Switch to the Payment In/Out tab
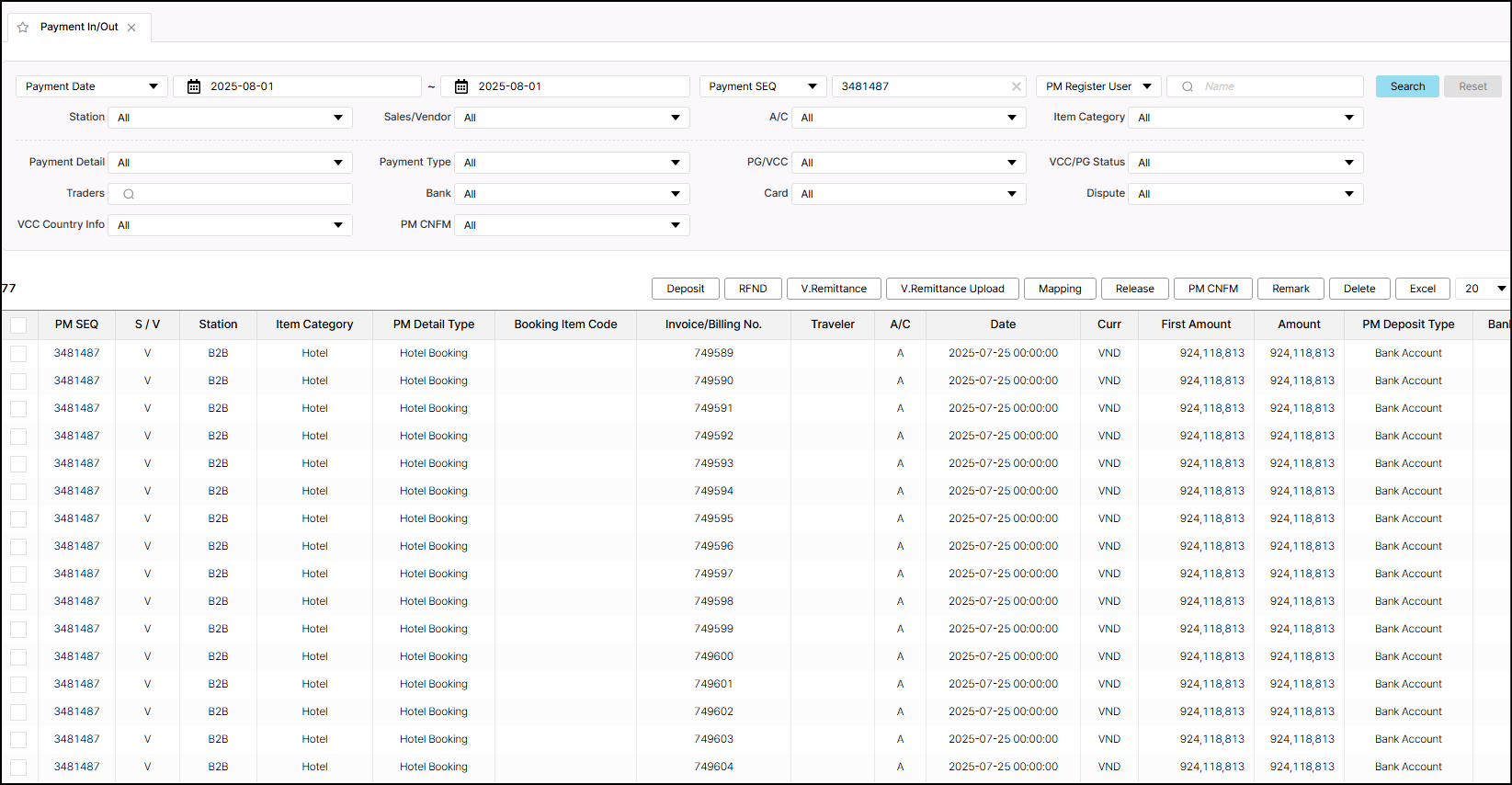This screenshot has height=785, width=1512. 79,28
